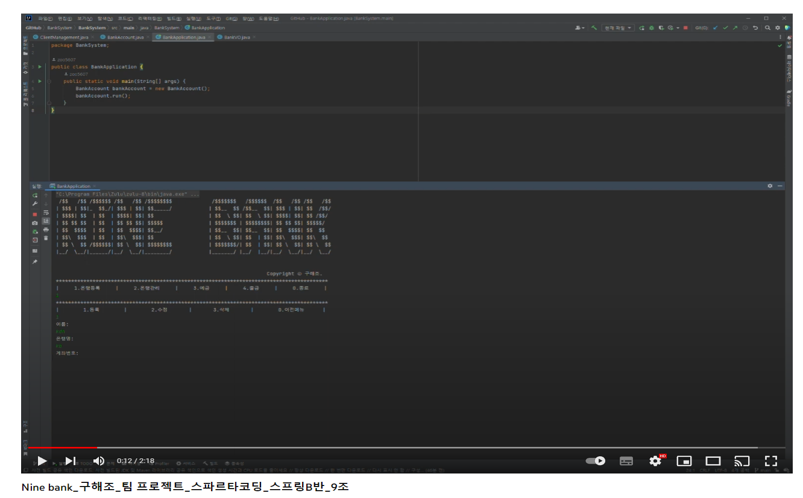Click the run gutter arrow beside main method
Viewport: 803px width, 498px height.
(39, 81)
